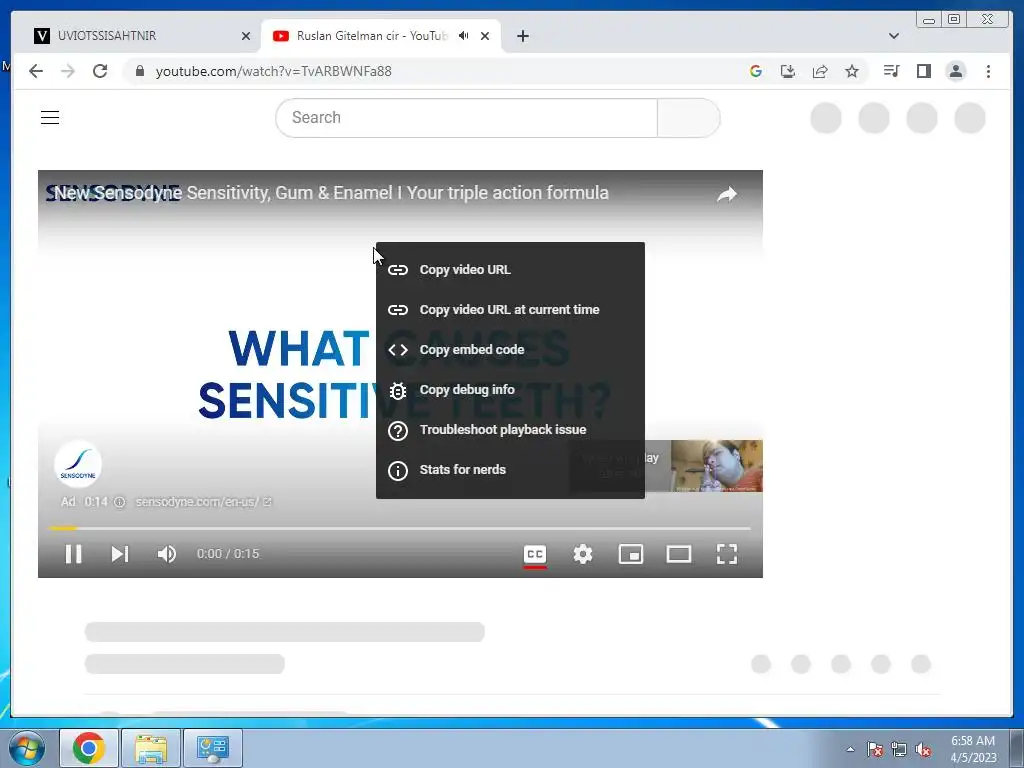Mute the YouTube tab audio icon
Image resolution: width=1024 pixels, height=768 pixels.
[464, 35]
